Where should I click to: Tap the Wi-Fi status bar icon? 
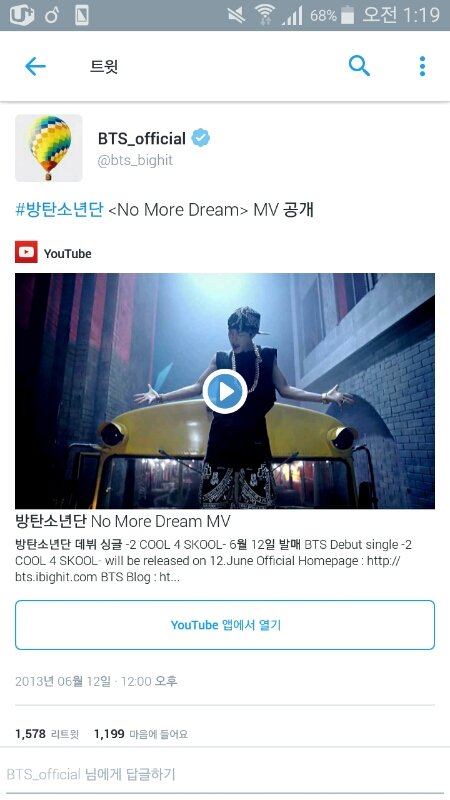(265, 15)
